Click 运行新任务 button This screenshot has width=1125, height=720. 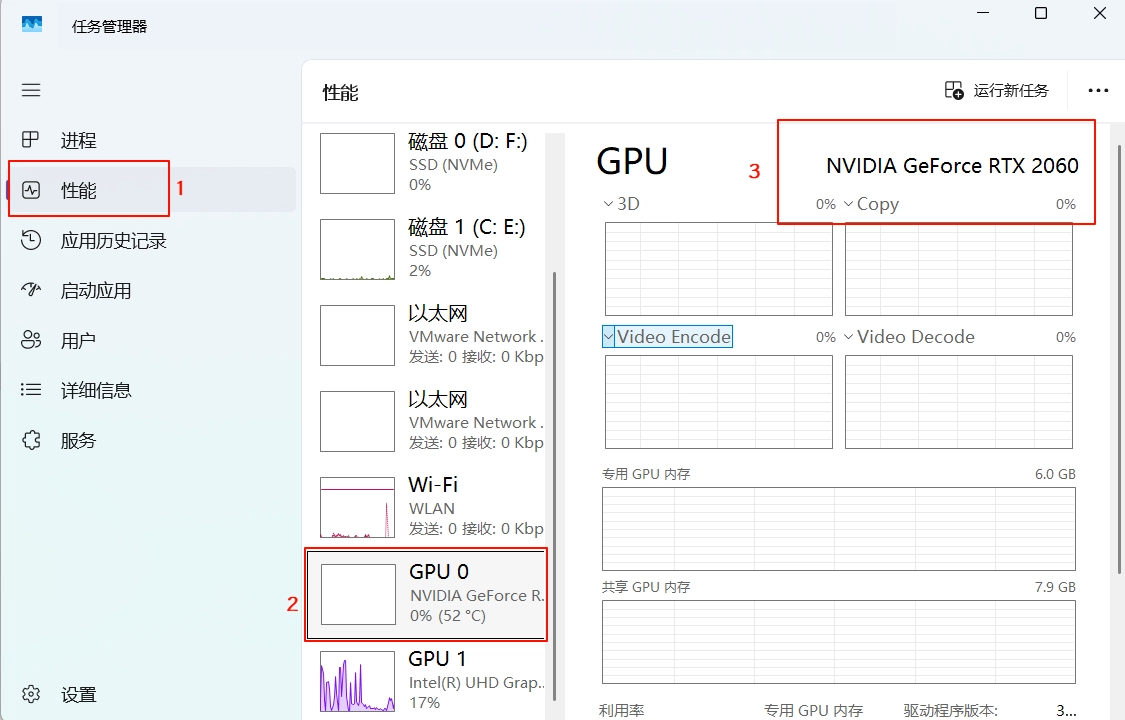pyautogui.click(x=997, y=90)
